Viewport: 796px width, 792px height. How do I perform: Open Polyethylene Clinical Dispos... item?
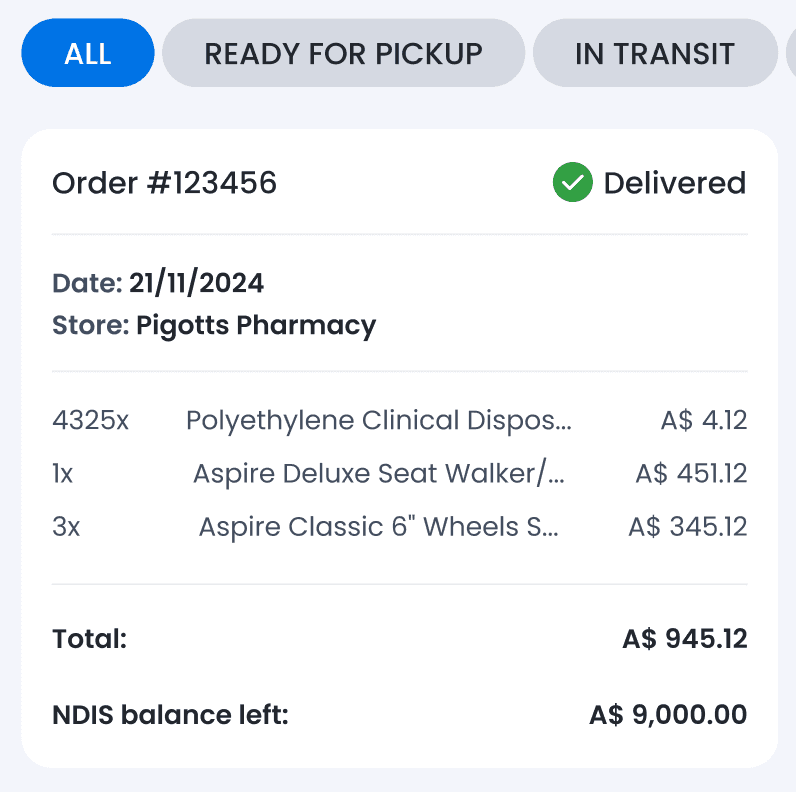point(379,420)
